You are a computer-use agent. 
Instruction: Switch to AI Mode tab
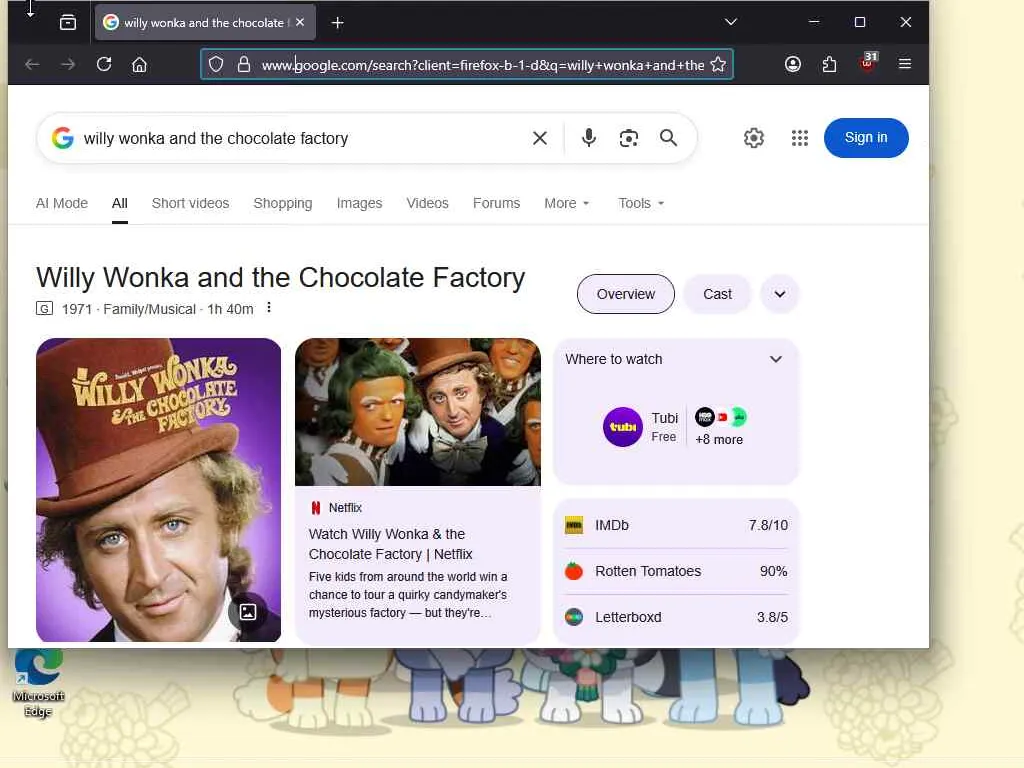click(x=61, y=203)
